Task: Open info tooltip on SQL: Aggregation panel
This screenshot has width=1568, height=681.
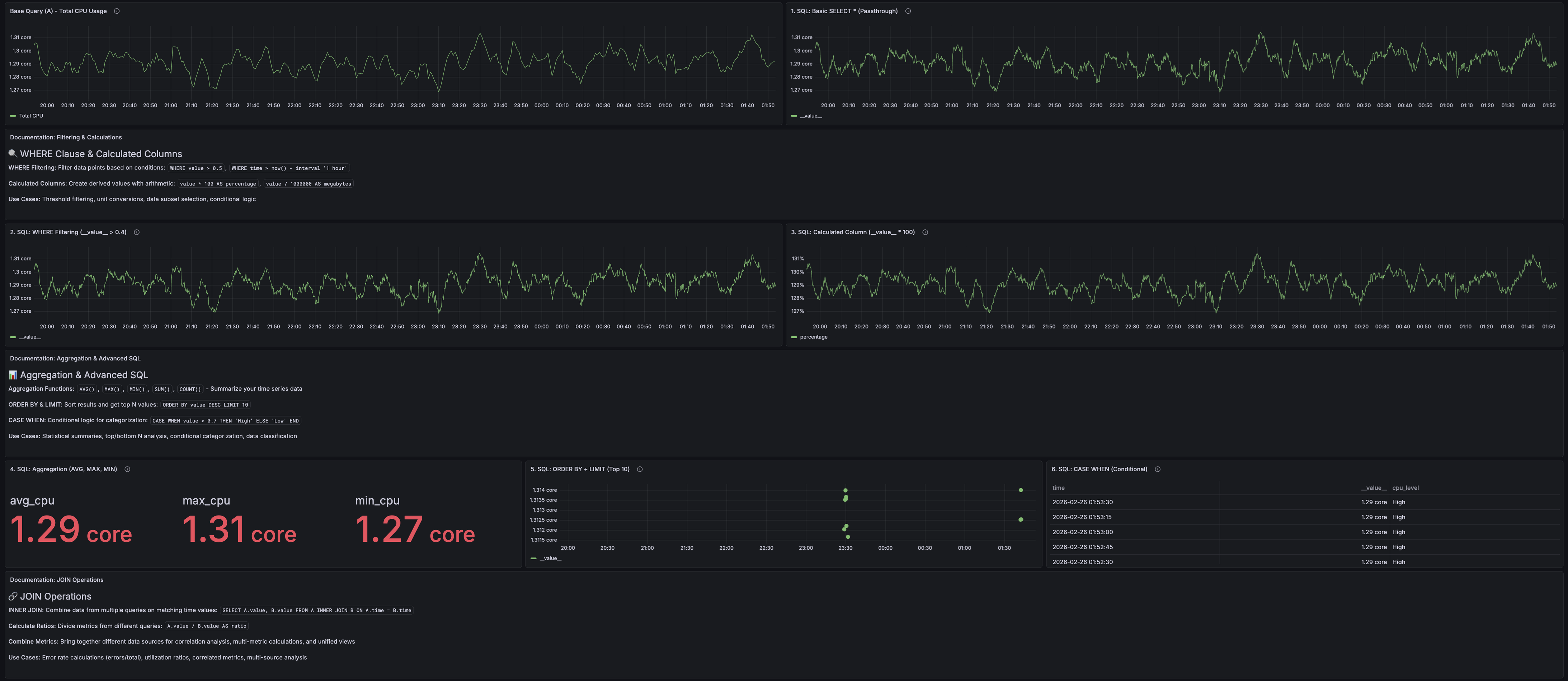Action: (127, 469)
